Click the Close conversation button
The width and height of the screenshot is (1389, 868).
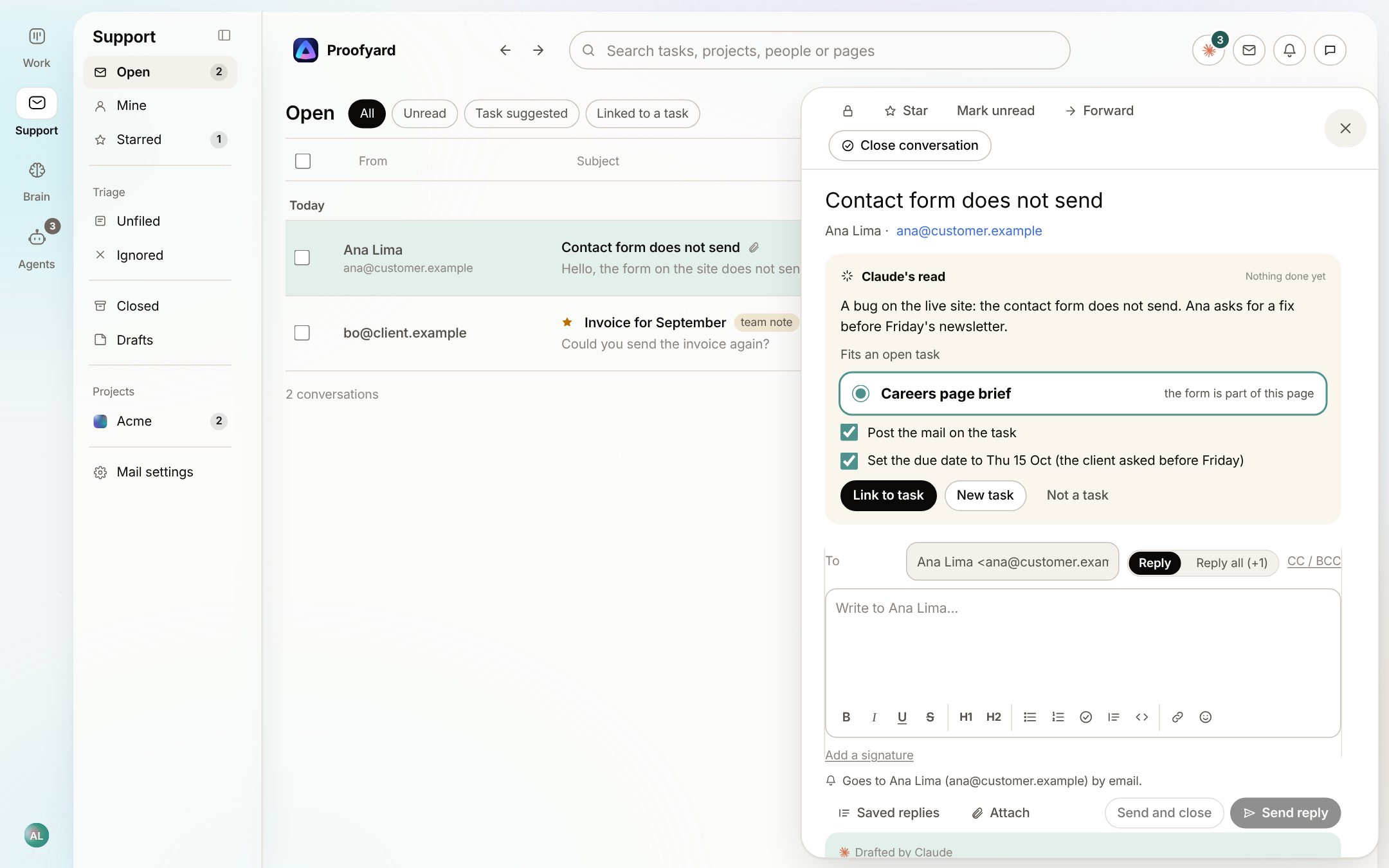[x=910, y=146]
